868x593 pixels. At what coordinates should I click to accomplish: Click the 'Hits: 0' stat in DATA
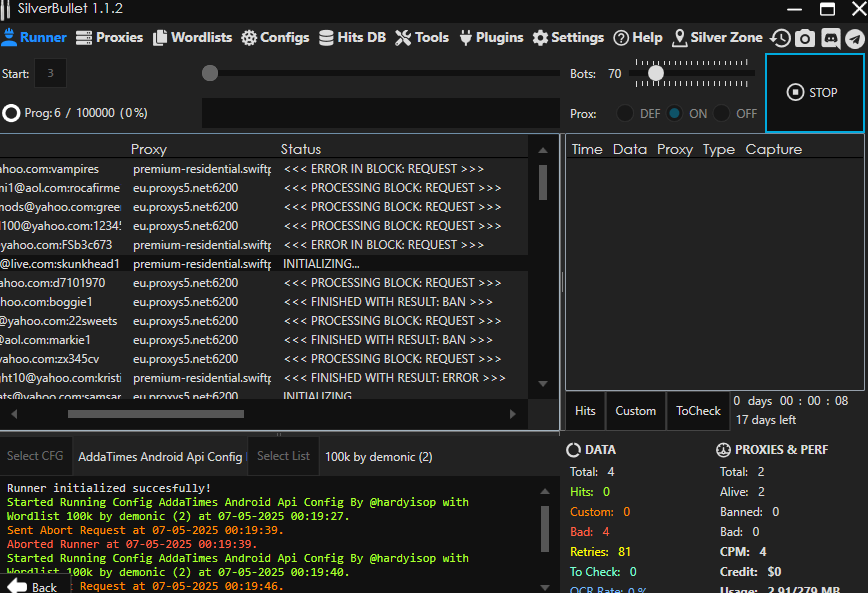[x=590, y=492]
